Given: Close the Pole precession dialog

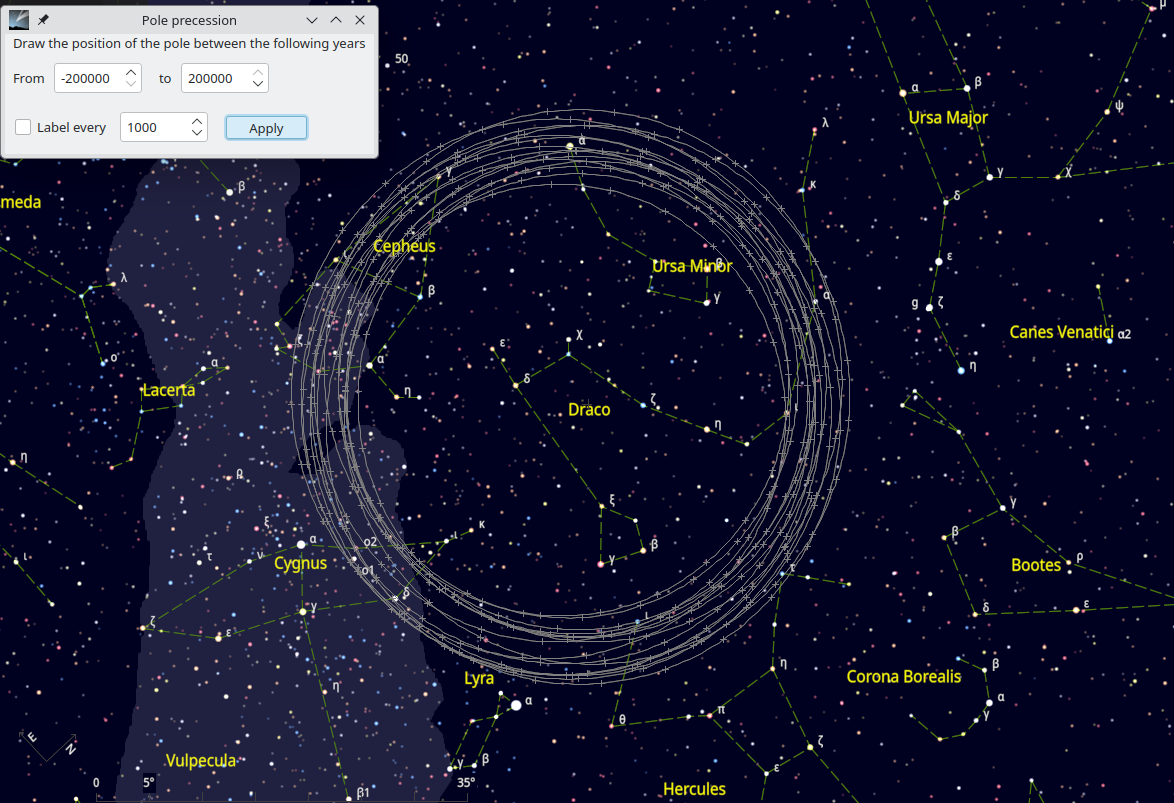Looking at the screenshot, I should coord(360,20).
